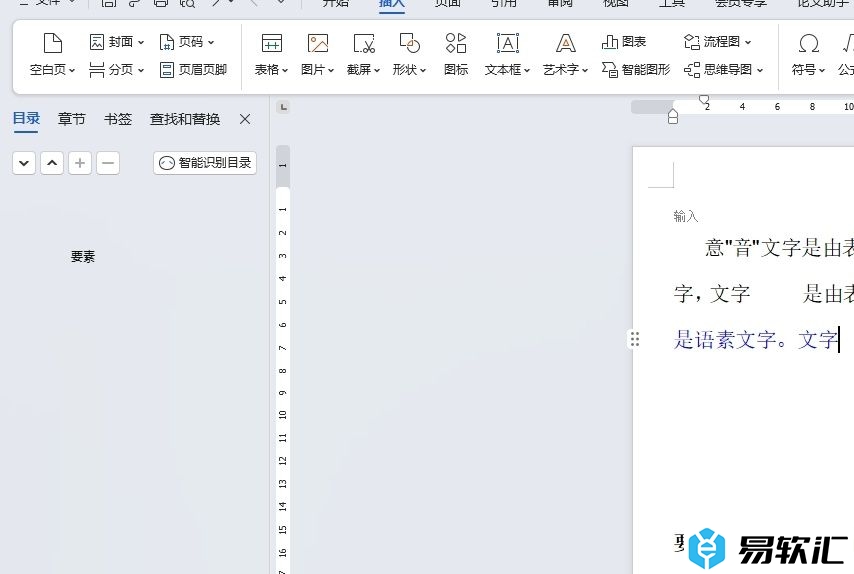Click the blue text 是语素文字。文字

tap(755, 340)
